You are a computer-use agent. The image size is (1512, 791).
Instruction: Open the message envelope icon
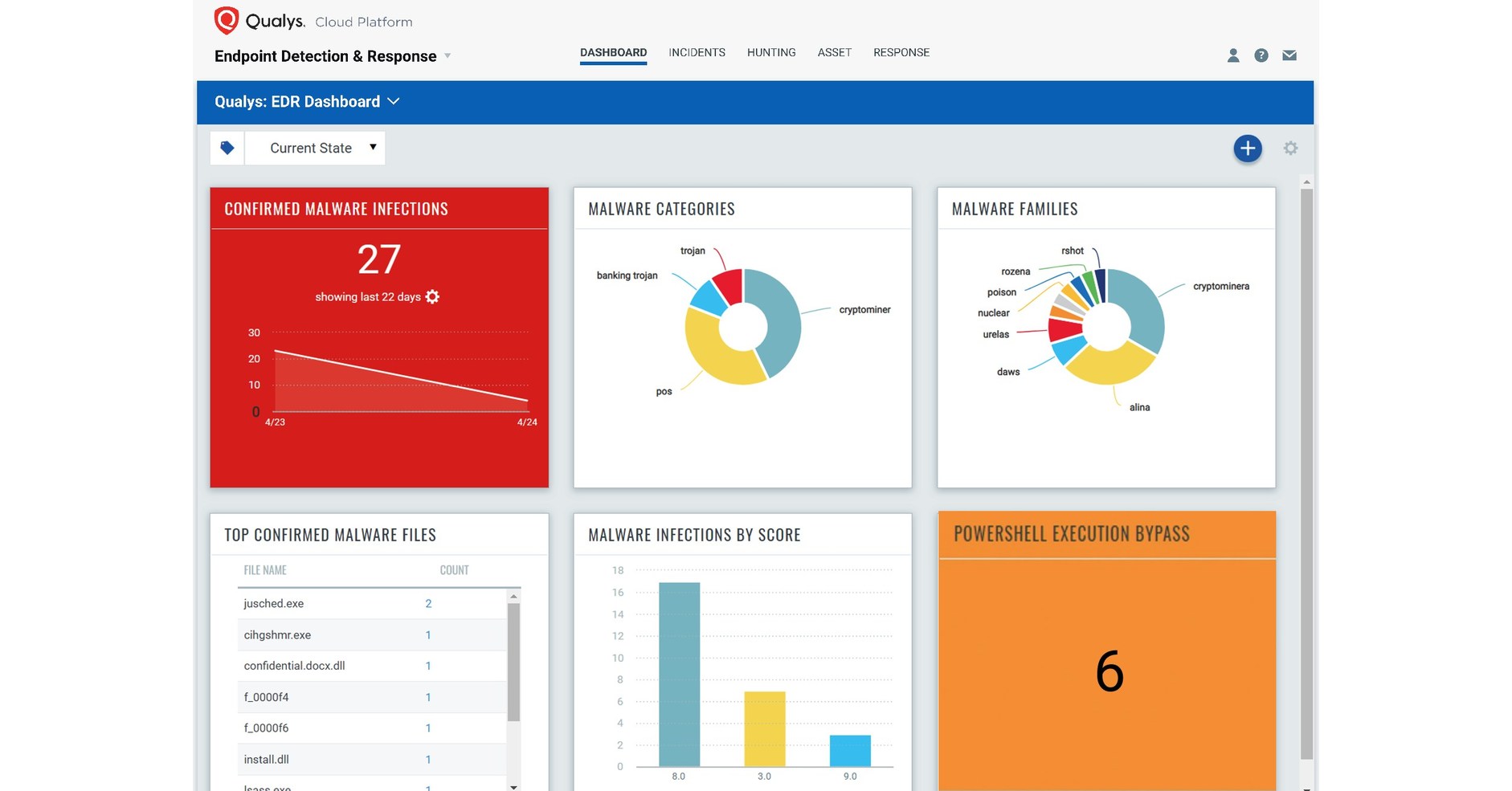1289,55
